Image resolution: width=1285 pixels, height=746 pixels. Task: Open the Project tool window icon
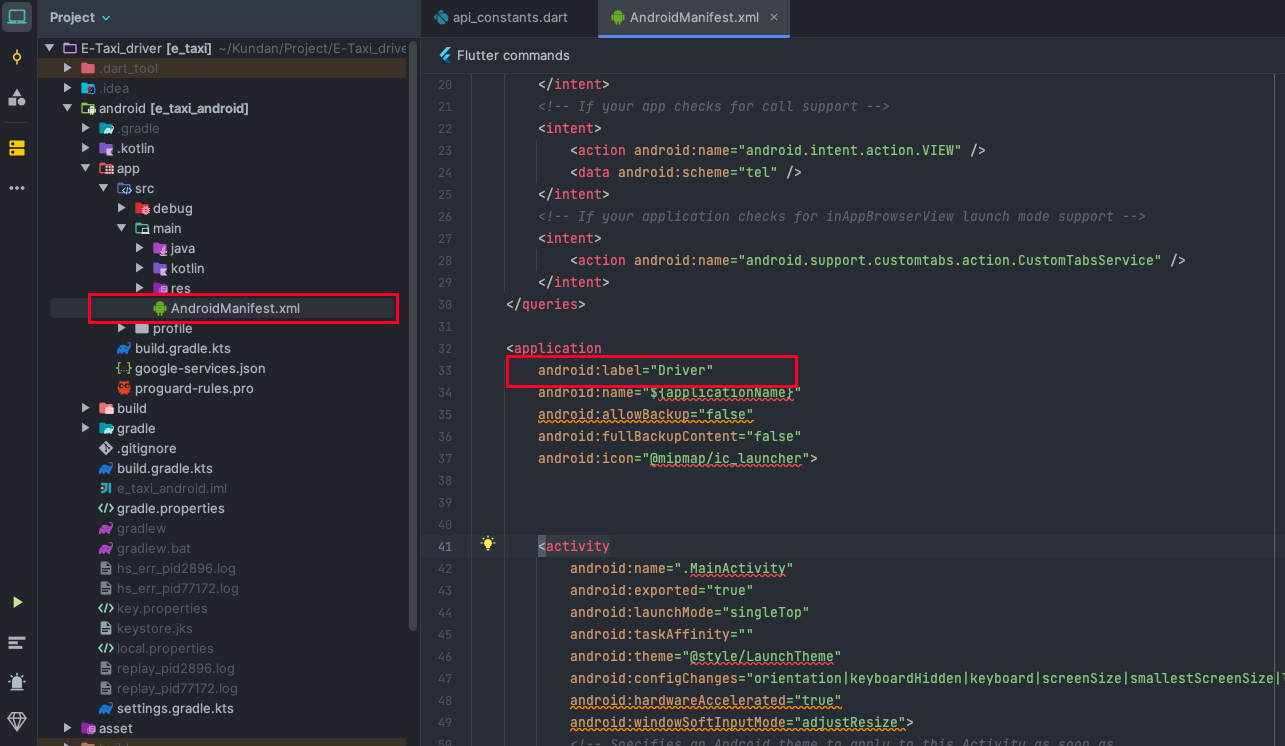point(17,17)
